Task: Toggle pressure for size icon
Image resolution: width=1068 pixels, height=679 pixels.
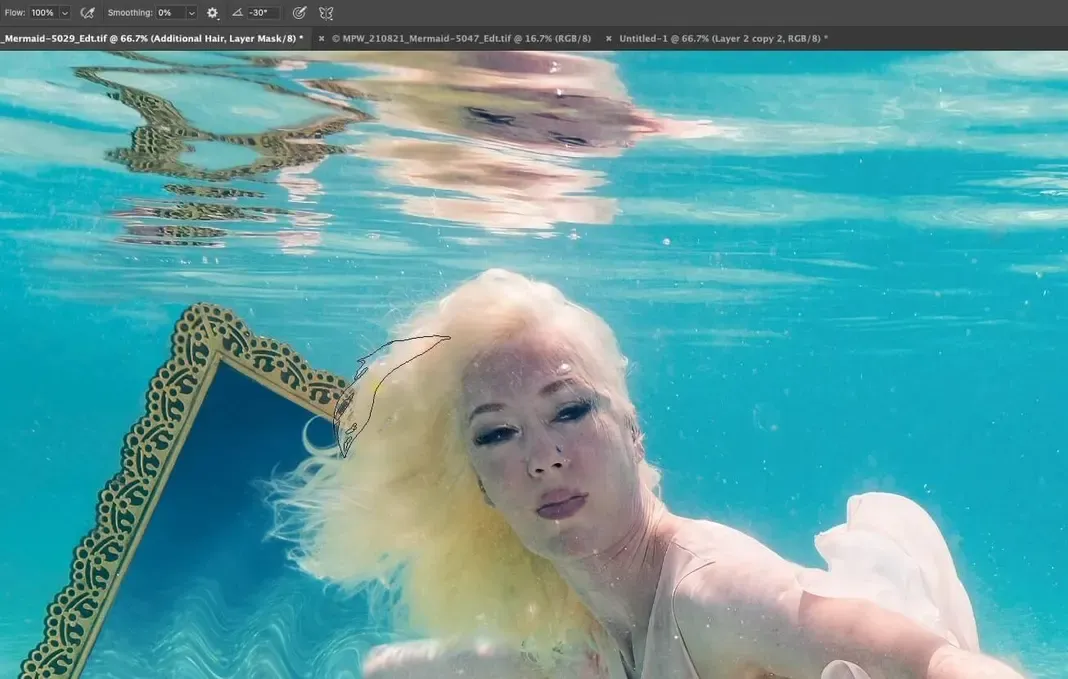Action: [x=299, y=13]
